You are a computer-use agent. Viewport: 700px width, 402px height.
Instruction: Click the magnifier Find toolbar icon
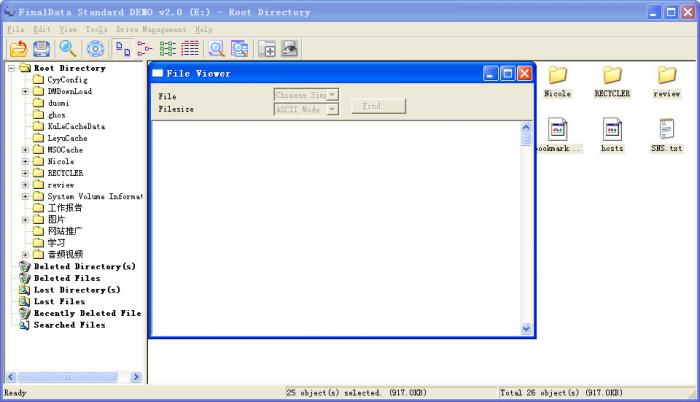[x=68, y=49]
